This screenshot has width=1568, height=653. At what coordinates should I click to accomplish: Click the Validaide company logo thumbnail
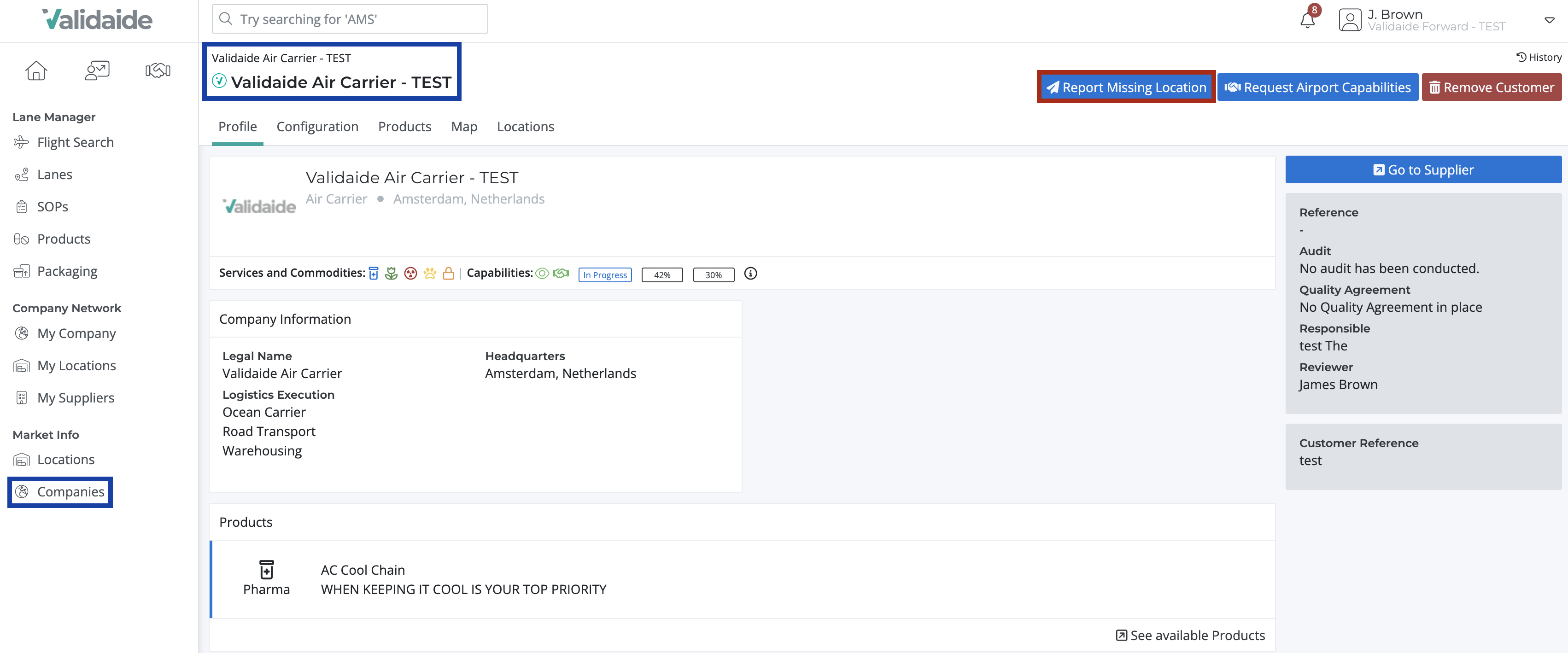pyautogui.click(x=259, y=206)
